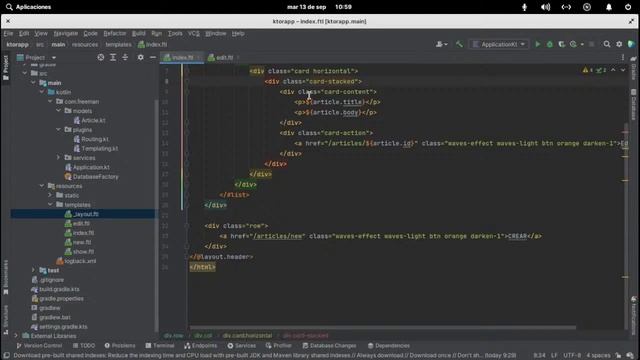Collapse the models package
The image size is (640, 360).
pyautogui.click(x=59, y=111)
